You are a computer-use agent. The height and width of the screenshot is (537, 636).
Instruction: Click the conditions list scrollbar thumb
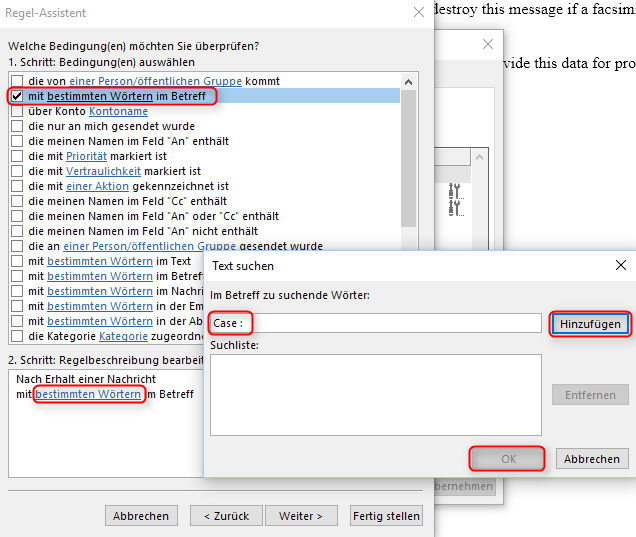tap(408, 158)
